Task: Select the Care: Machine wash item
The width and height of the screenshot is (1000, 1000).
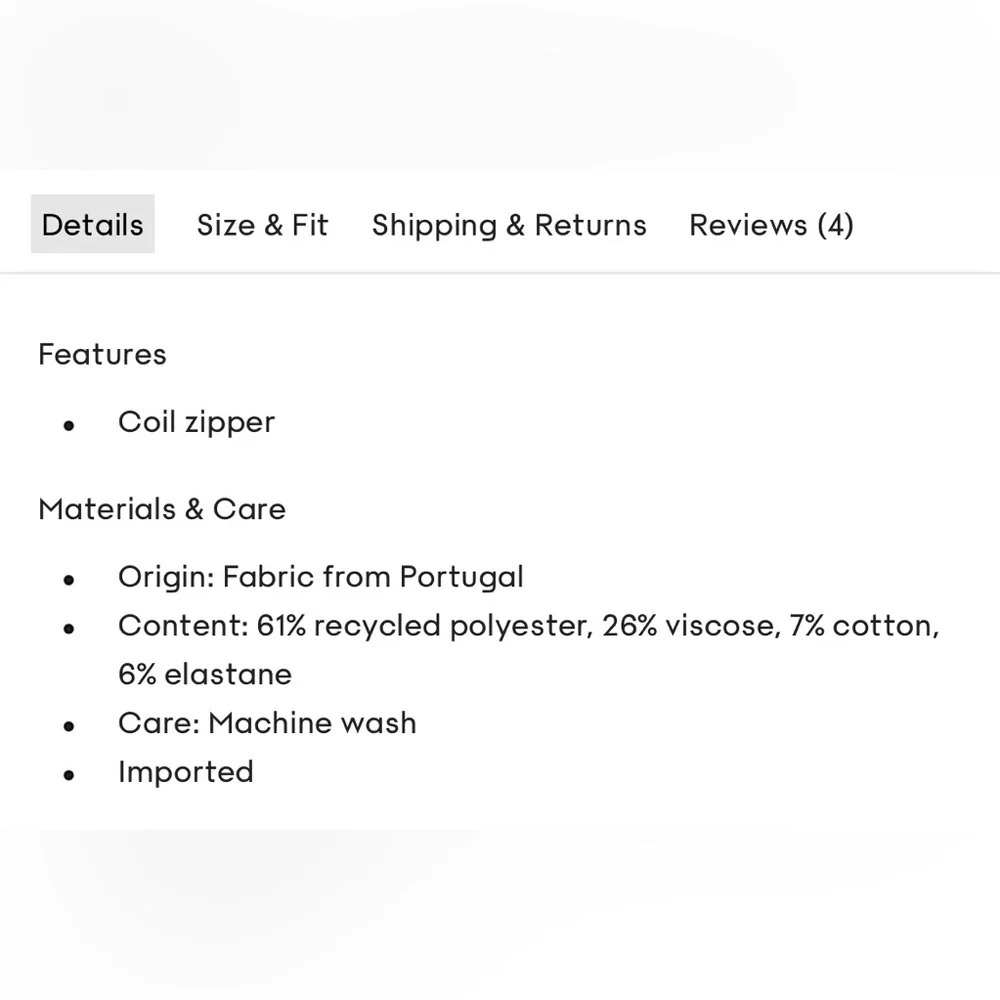Action: click(x=267, y=723)
